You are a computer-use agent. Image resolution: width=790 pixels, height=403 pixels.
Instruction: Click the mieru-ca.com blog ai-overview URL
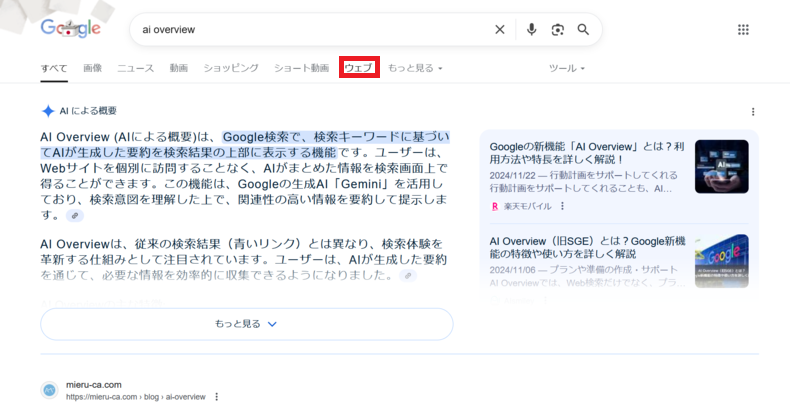click(136, 397)
